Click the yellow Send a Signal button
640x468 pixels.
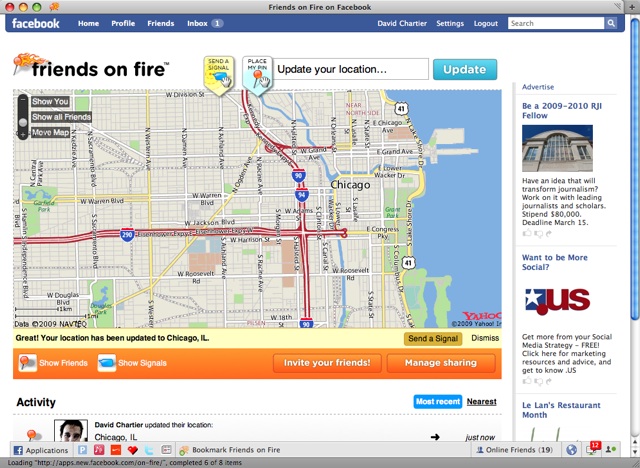pyautogui.click(x=433, y=338)
